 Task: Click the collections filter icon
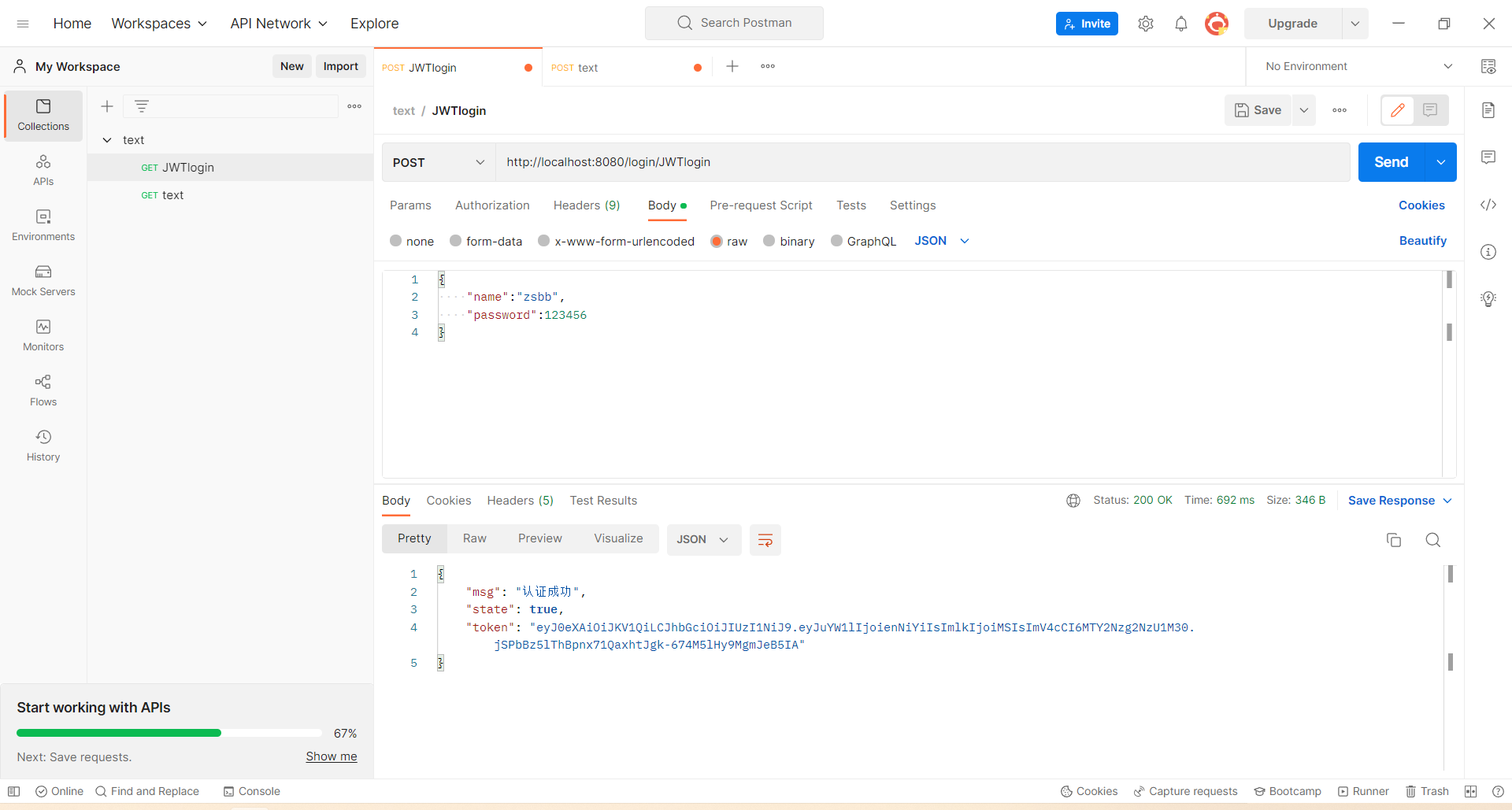pos(142,106)
